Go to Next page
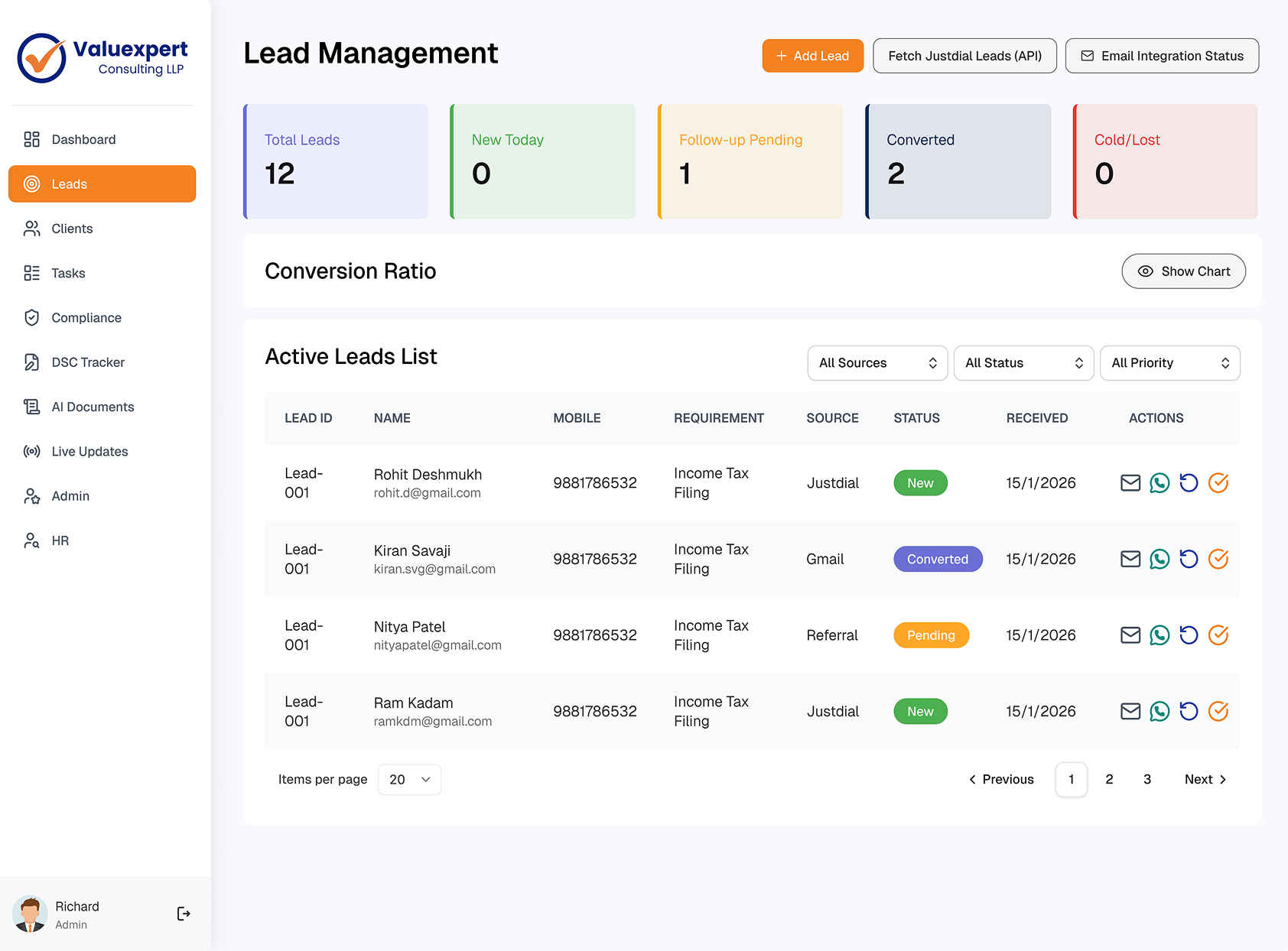Screen dimensions: 1288x951 1205,780
